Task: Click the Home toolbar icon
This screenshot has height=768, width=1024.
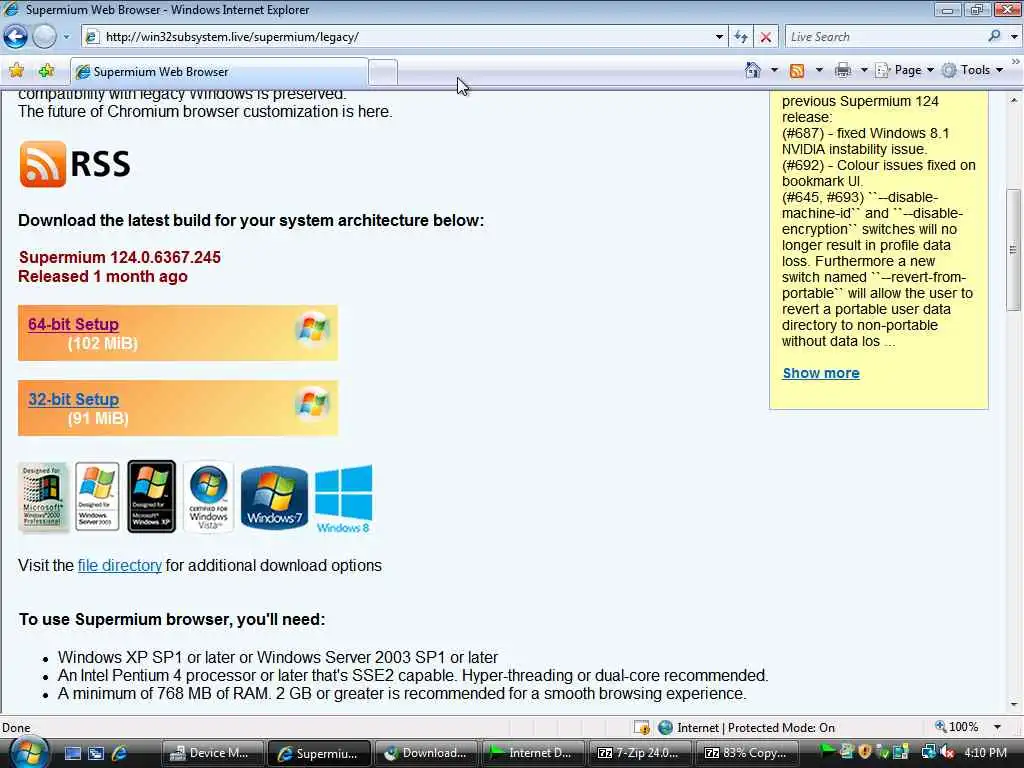Action: 752,70
